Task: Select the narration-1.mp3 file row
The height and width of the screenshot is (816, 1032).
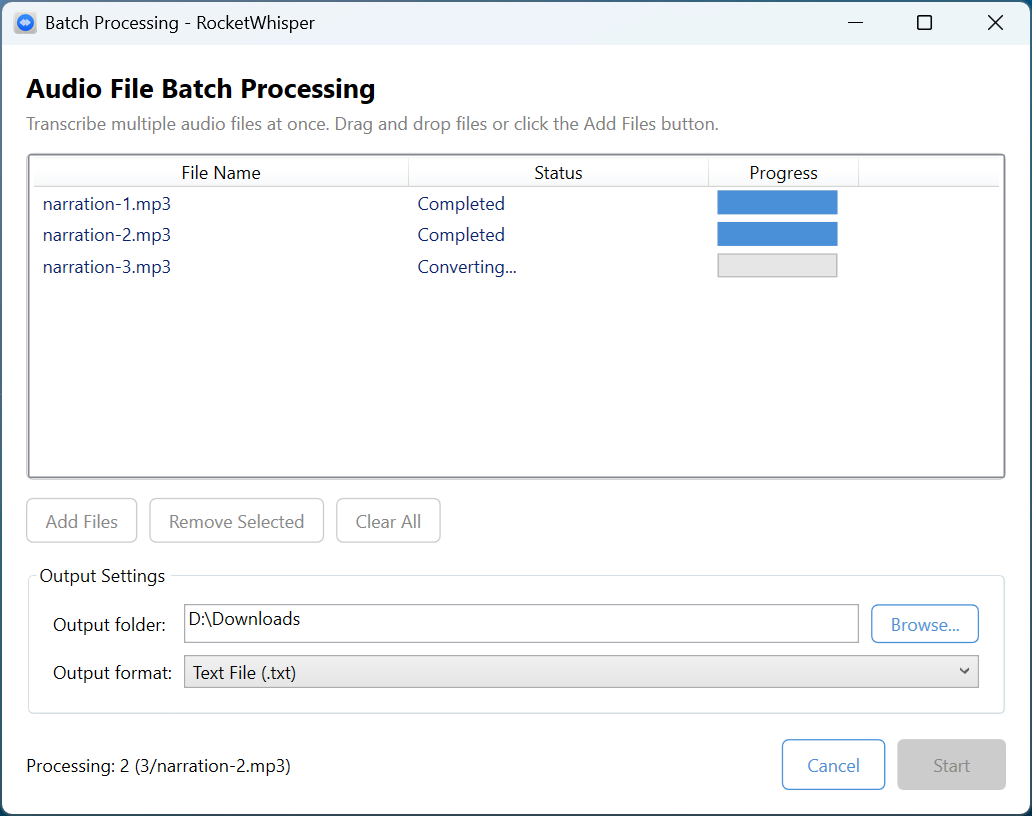Action: tap(516, 204)
